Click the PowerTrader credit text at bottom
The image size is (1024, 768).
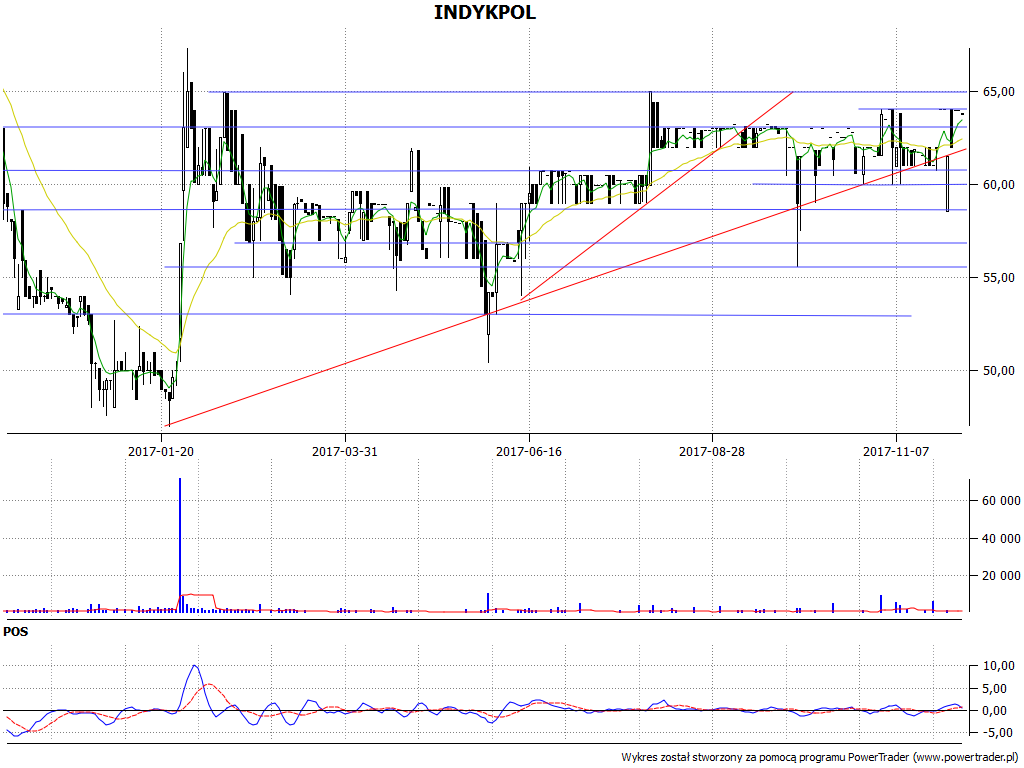(x=819, y=758)
